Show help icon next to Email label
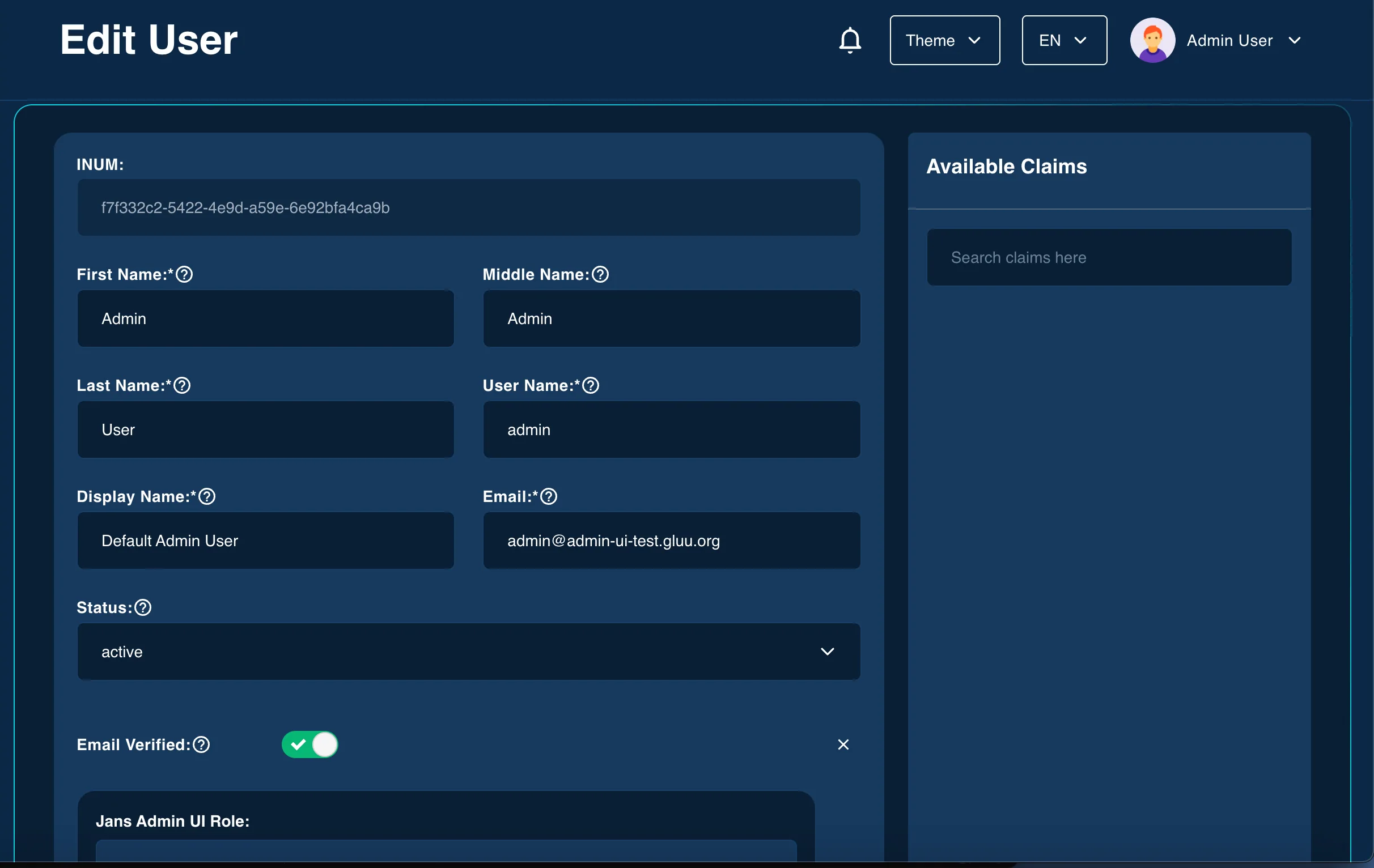This screenshot has width=1374, height=868. click(549, 497)
